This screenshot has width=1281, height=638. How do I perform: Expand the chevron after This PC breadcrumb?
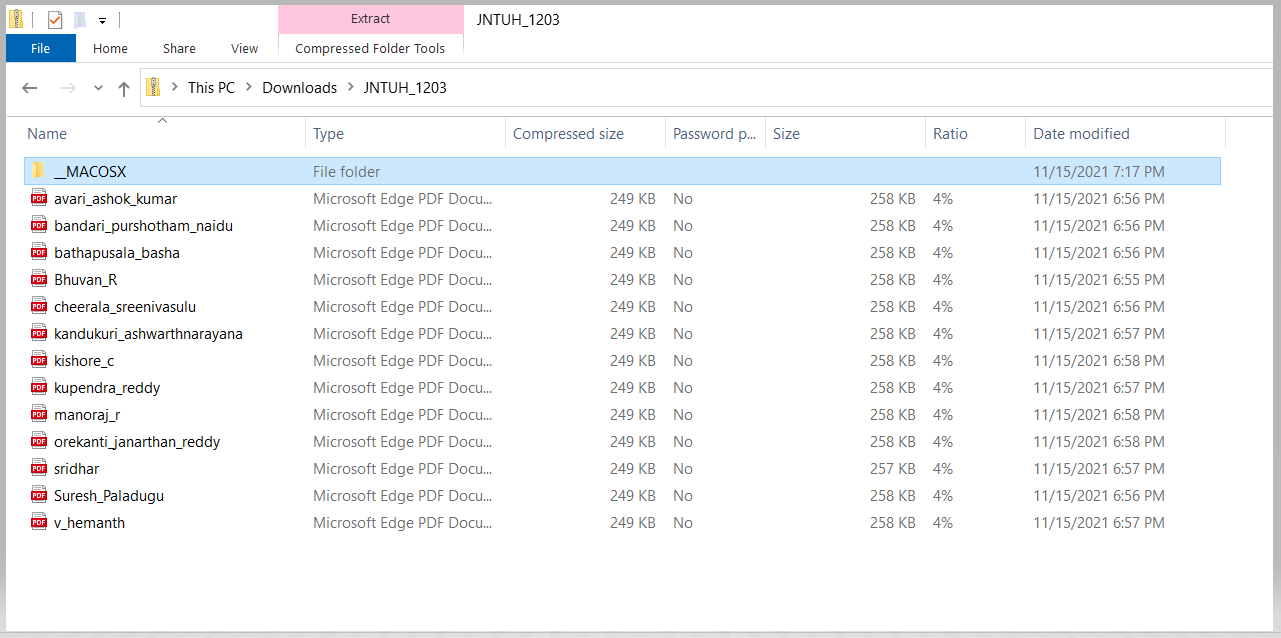(248, 88)
